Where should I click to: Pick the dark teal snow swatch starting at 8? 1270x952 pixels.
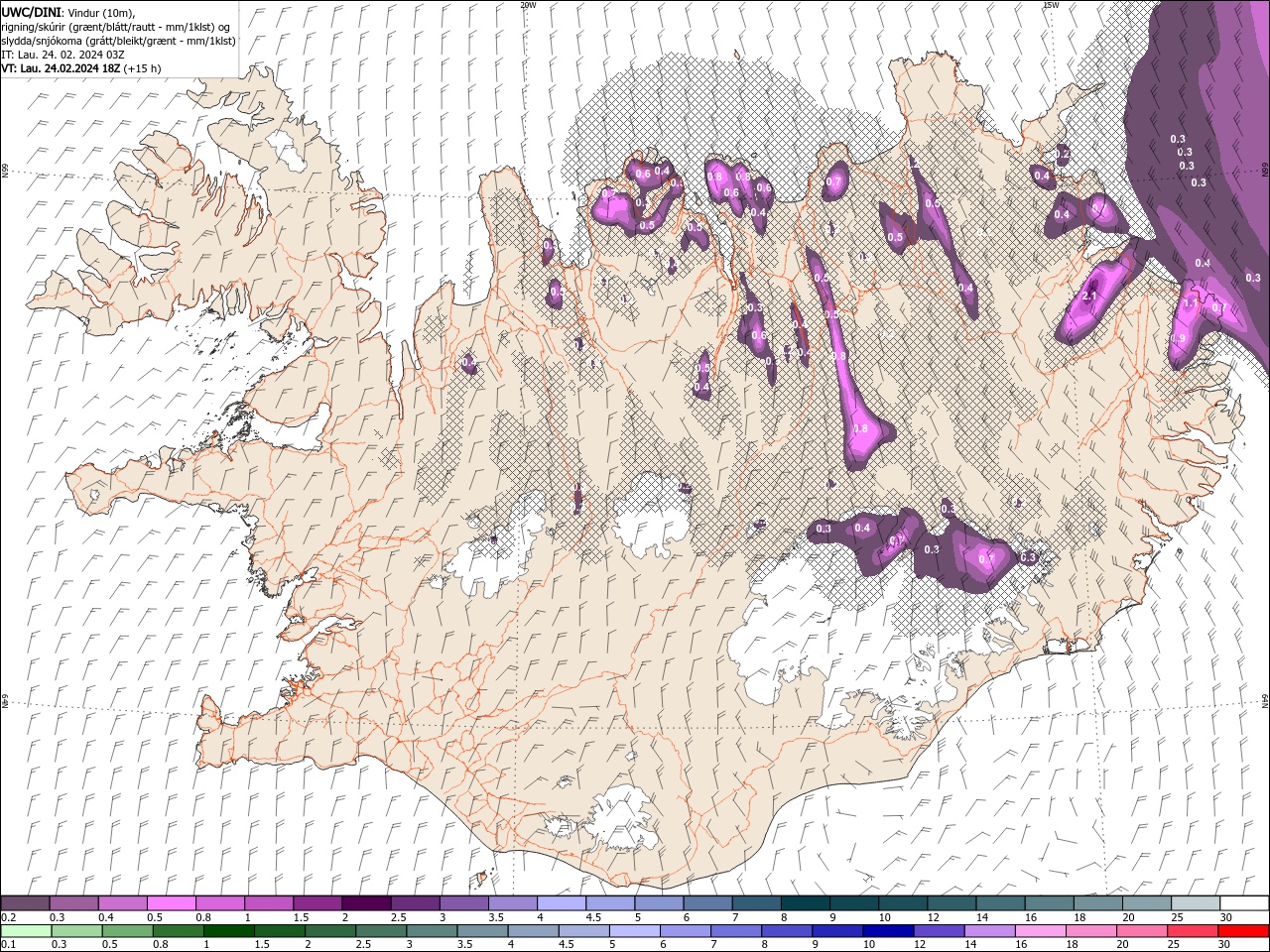point(806,903)
